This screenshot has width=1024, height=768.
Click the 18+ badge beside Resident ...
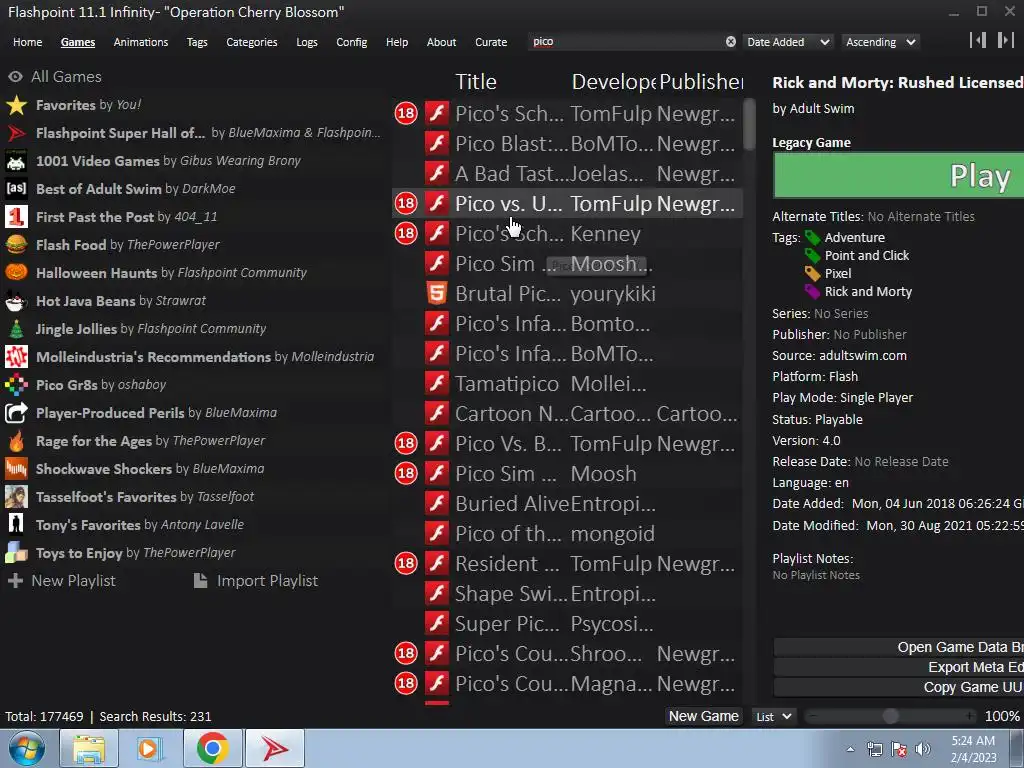click(x=406, y=564)
